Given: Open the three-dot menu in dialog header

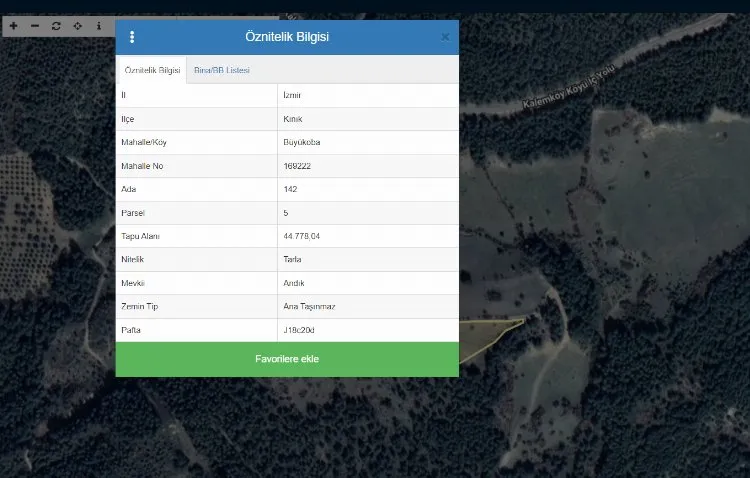Looking at the screenshot, I should [x=132, y=37].
